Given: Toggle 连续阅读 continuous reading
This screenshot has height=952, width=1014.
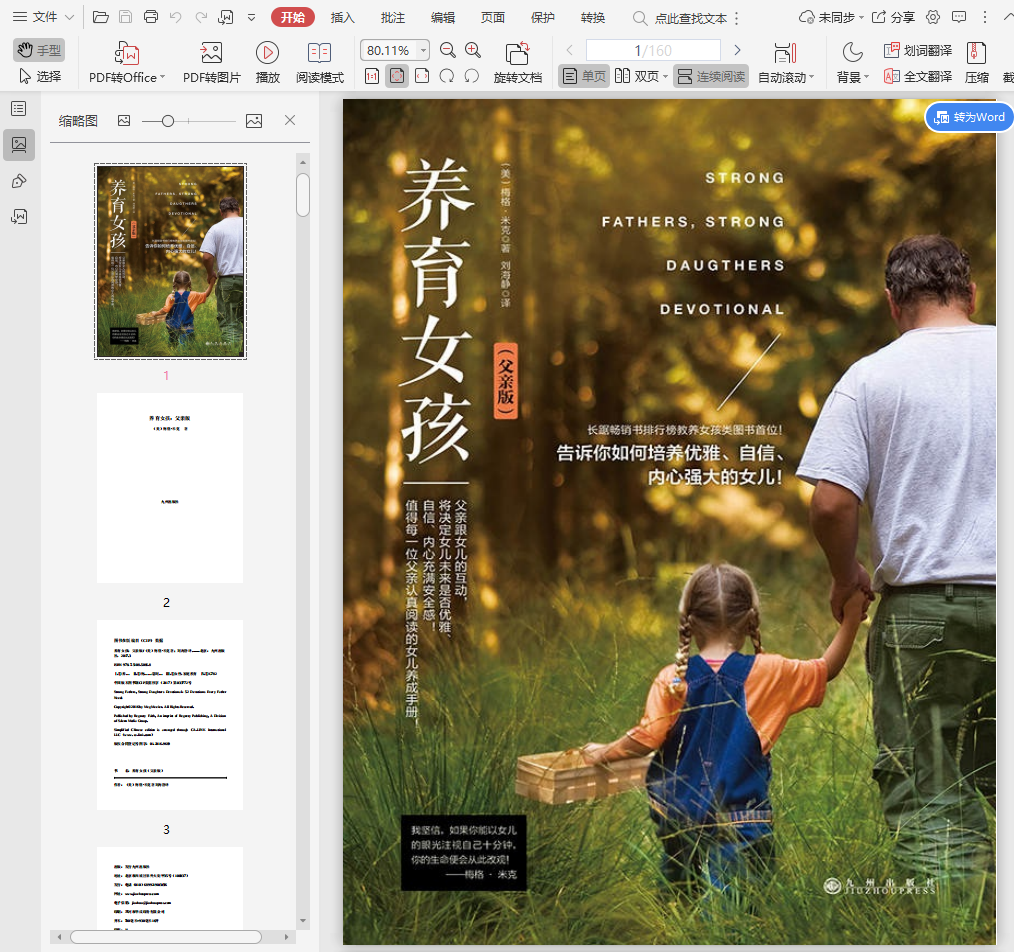Looking at the screenshot, I should (x=711, y=76).
